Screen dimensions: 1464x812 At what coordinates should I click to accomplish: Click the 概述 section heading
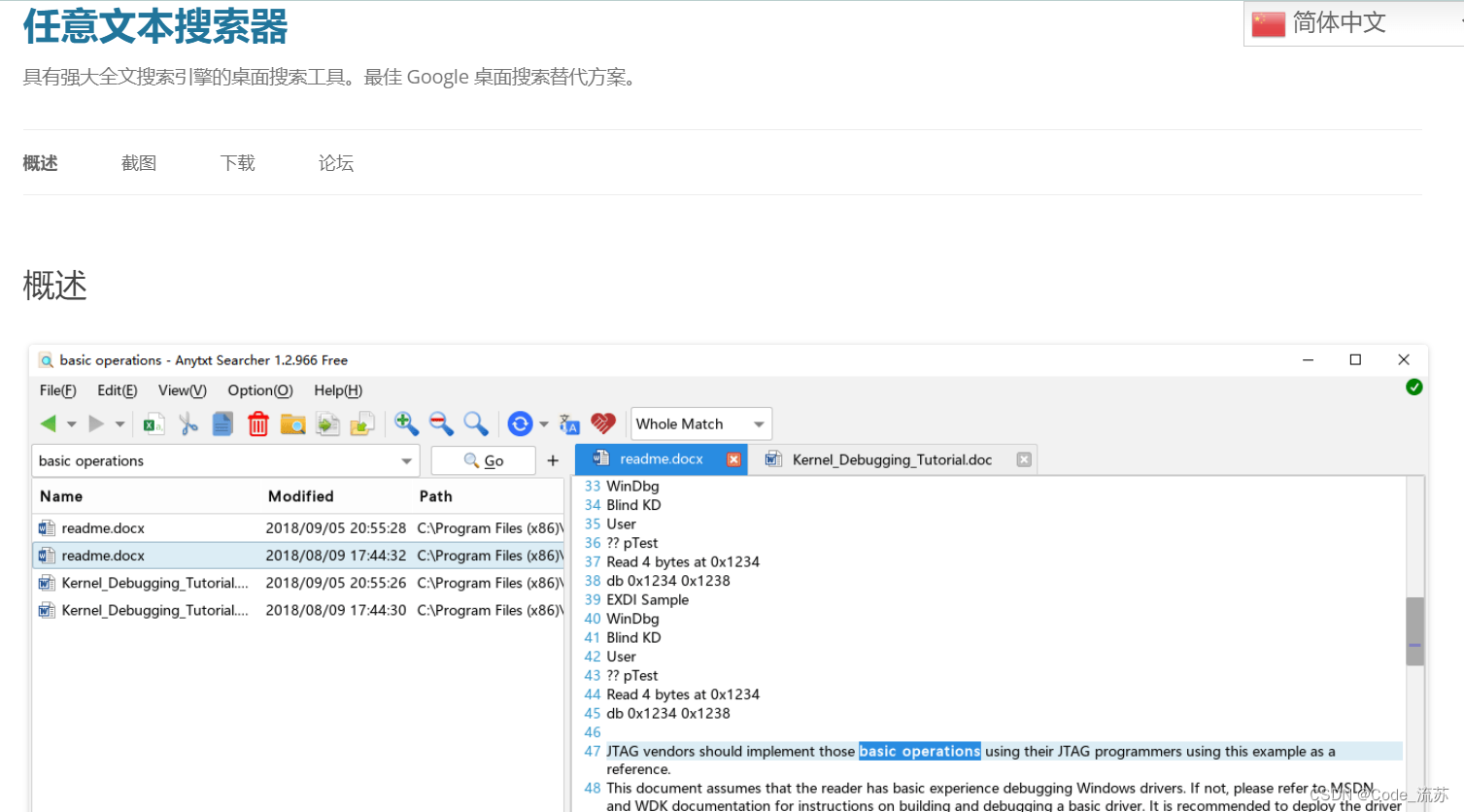point(55,286)
